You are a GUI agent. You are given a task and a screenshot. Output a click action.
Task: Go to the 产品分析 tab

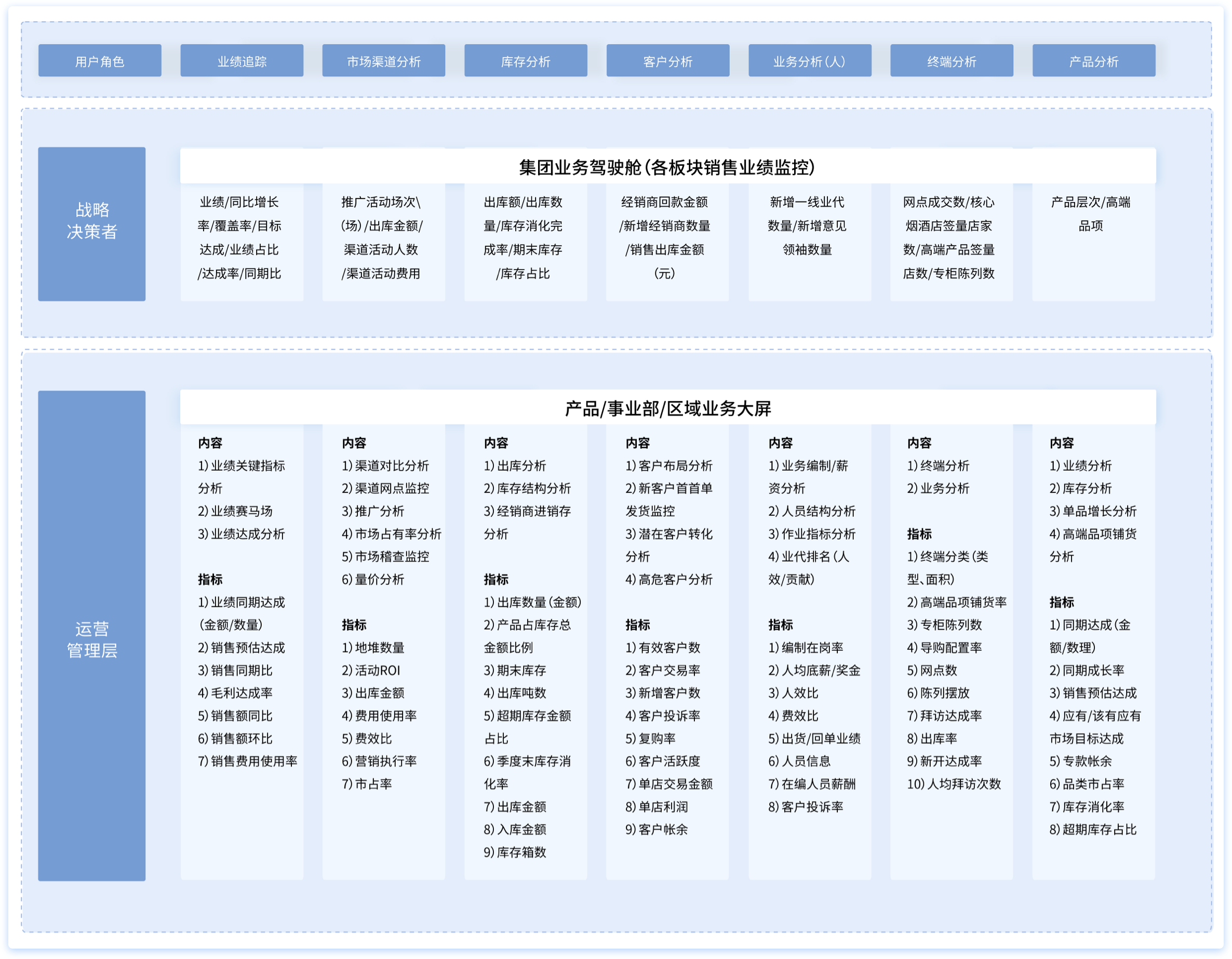click(x=1094, y=61)
